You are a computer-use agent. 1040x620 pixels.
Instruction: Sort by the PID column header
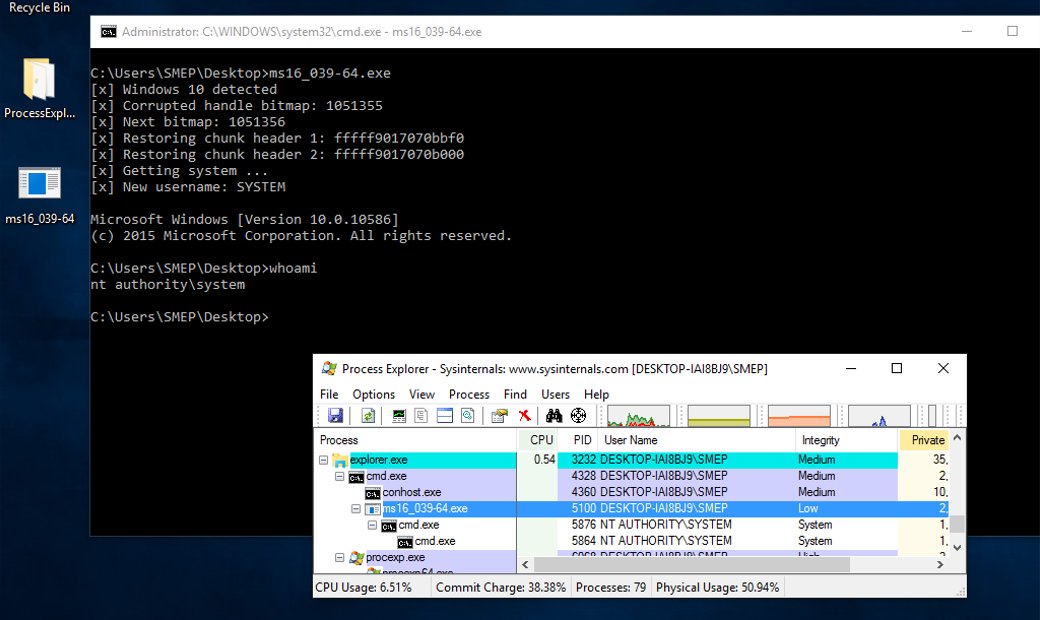578,440
